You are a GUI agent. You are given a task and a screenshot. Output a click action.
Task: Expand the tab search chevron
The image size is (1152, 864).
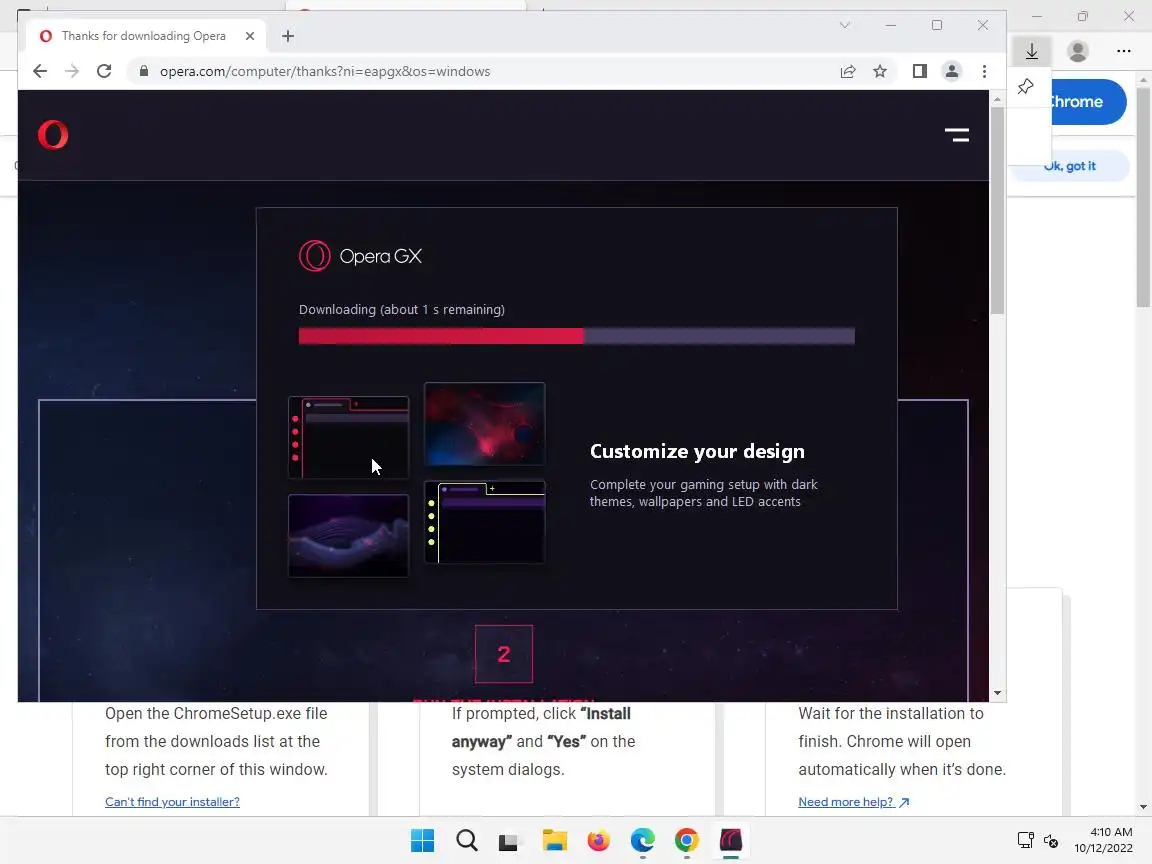click(845, 26)
